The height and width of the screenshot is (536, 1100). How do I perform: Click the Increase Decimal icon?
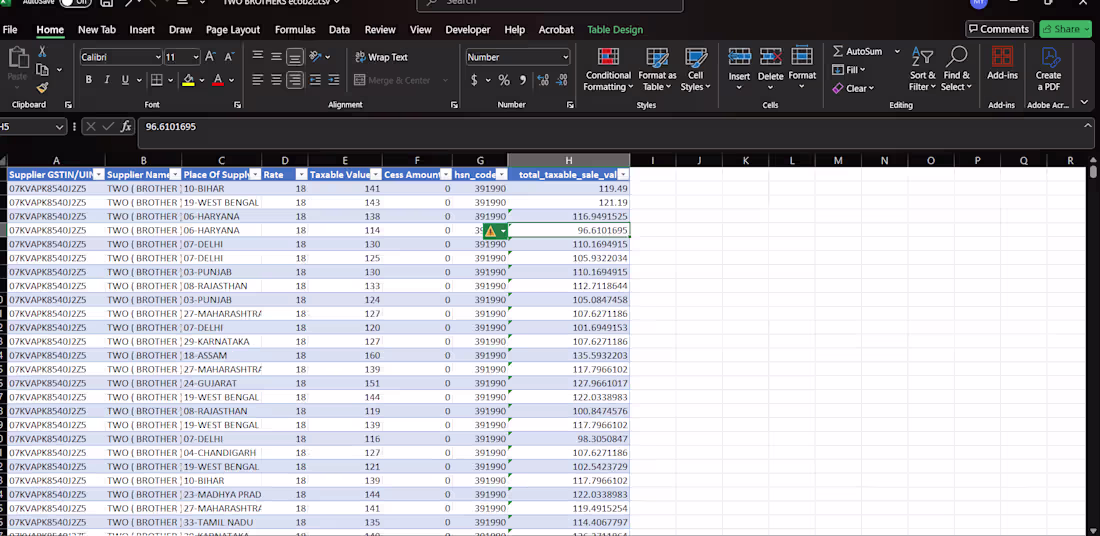click(x=543, y=80)
